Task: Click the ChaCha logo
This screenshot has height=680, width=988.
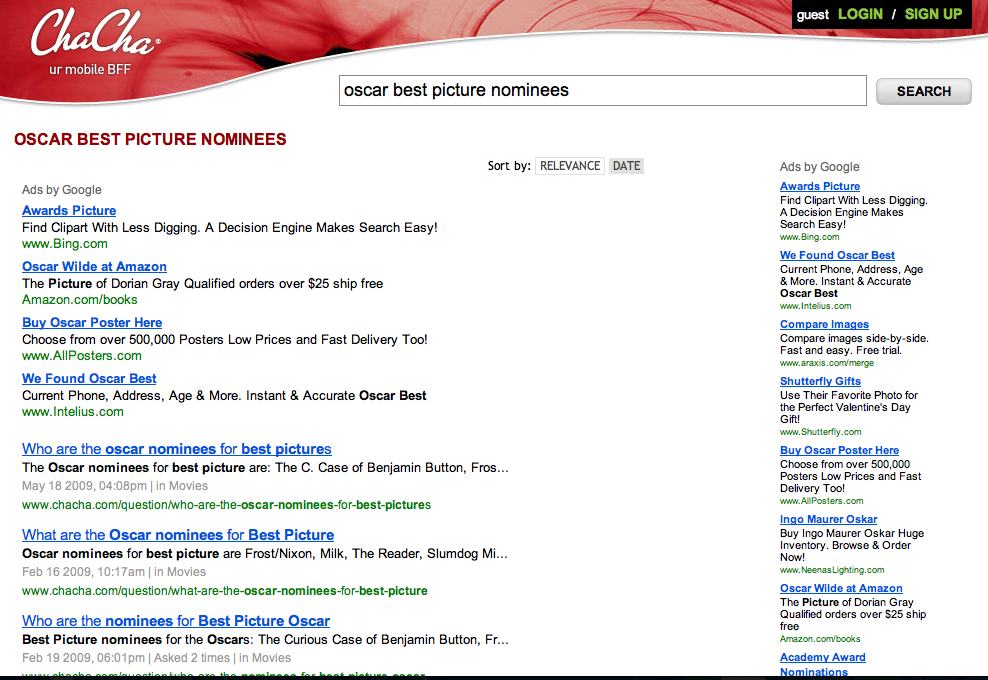Action: (x=94, y=37)
